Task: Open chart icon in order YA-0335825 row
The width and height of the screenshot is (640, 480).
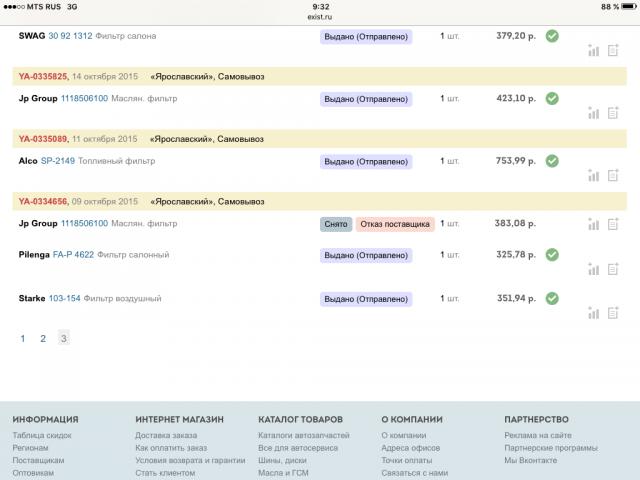Action: (593, 113)
